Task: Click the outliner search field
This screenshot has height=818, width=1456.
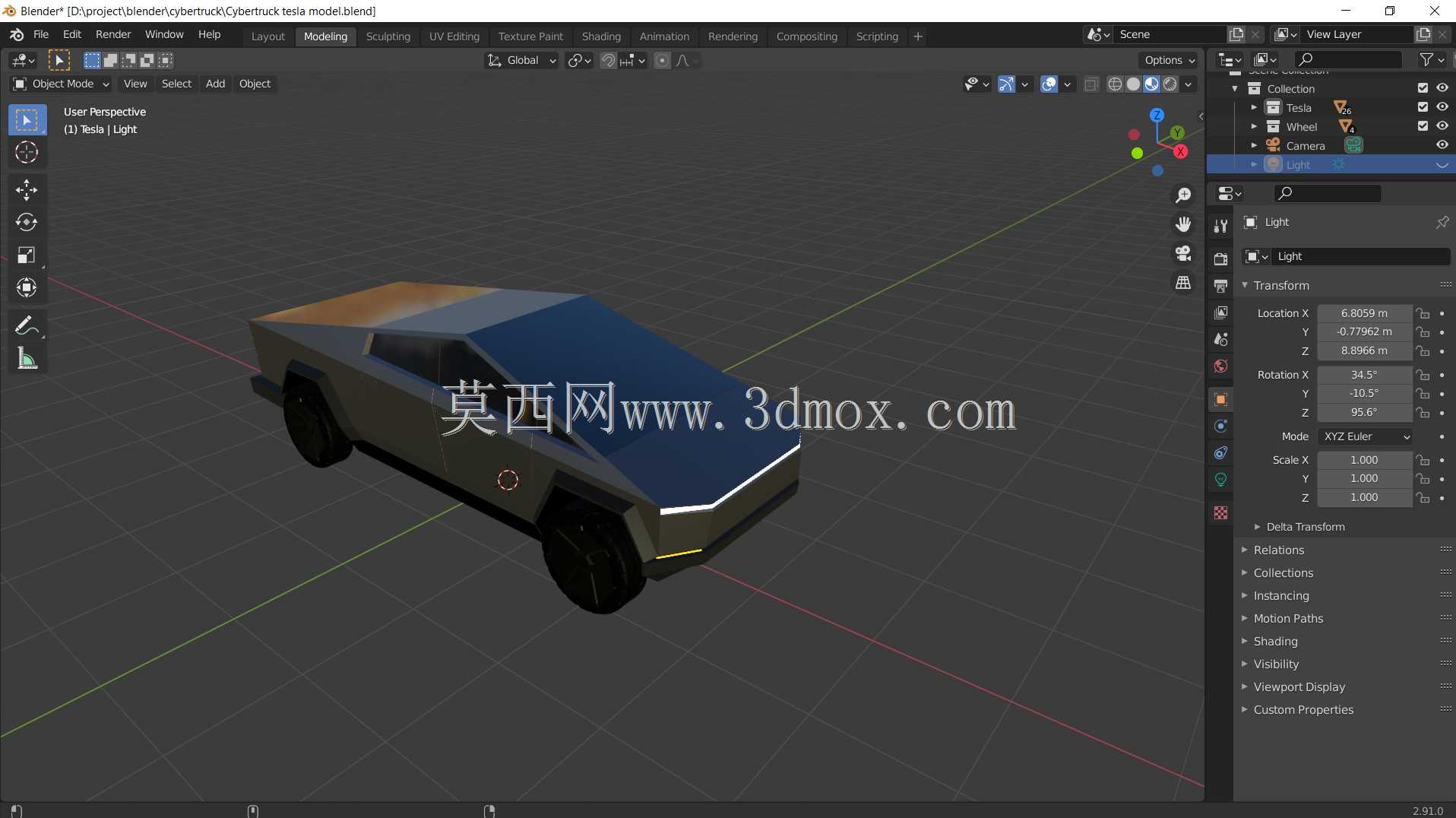Action: click(x=1348, y=59)
